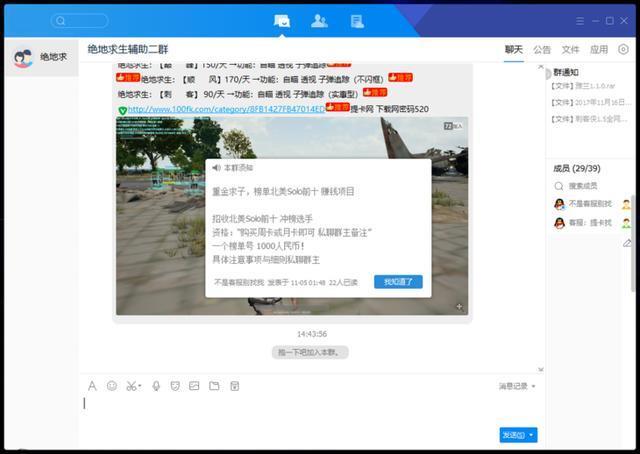Click the search box in top bar
This screenshot has height=454, width=640.
pos(80,20)
